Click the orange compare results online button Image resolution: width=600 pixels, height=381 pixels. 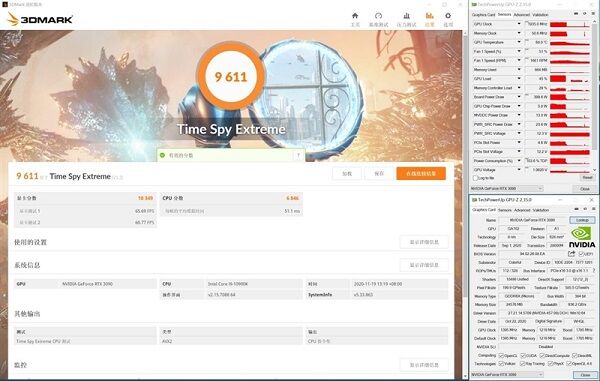point(421,174)
